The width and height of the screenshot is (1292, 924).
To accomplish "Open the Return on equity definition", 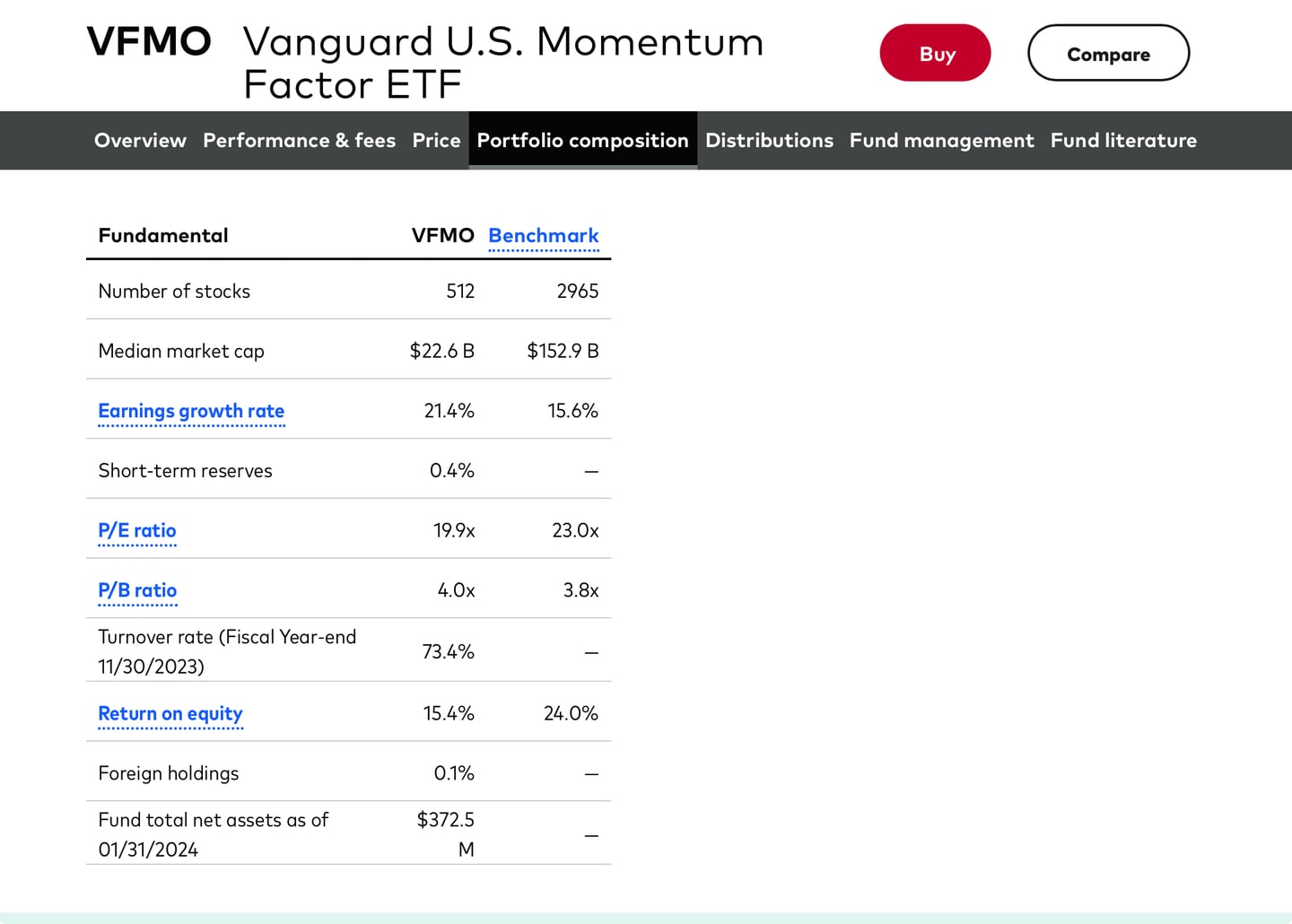I will (x=170, y=713).
